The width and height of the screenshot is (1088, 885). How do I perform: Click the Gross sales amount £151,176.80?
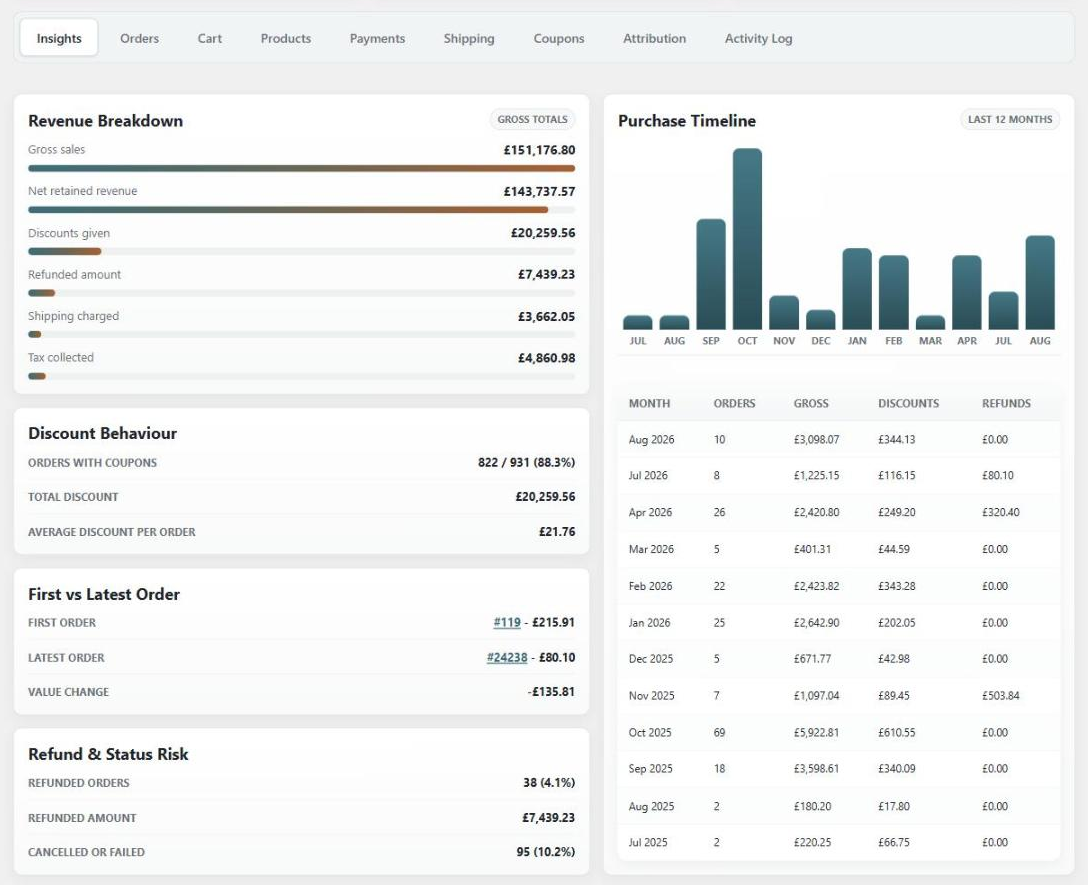coord(539,150)
